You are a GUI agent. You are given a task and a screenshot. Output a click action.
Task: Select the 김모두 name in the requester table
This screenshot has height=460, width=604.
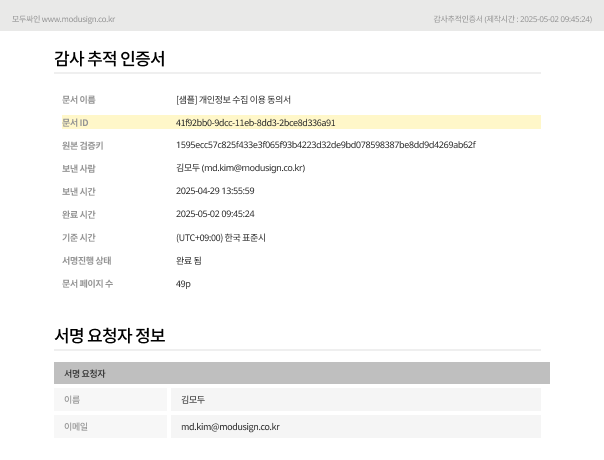(193, 400)
